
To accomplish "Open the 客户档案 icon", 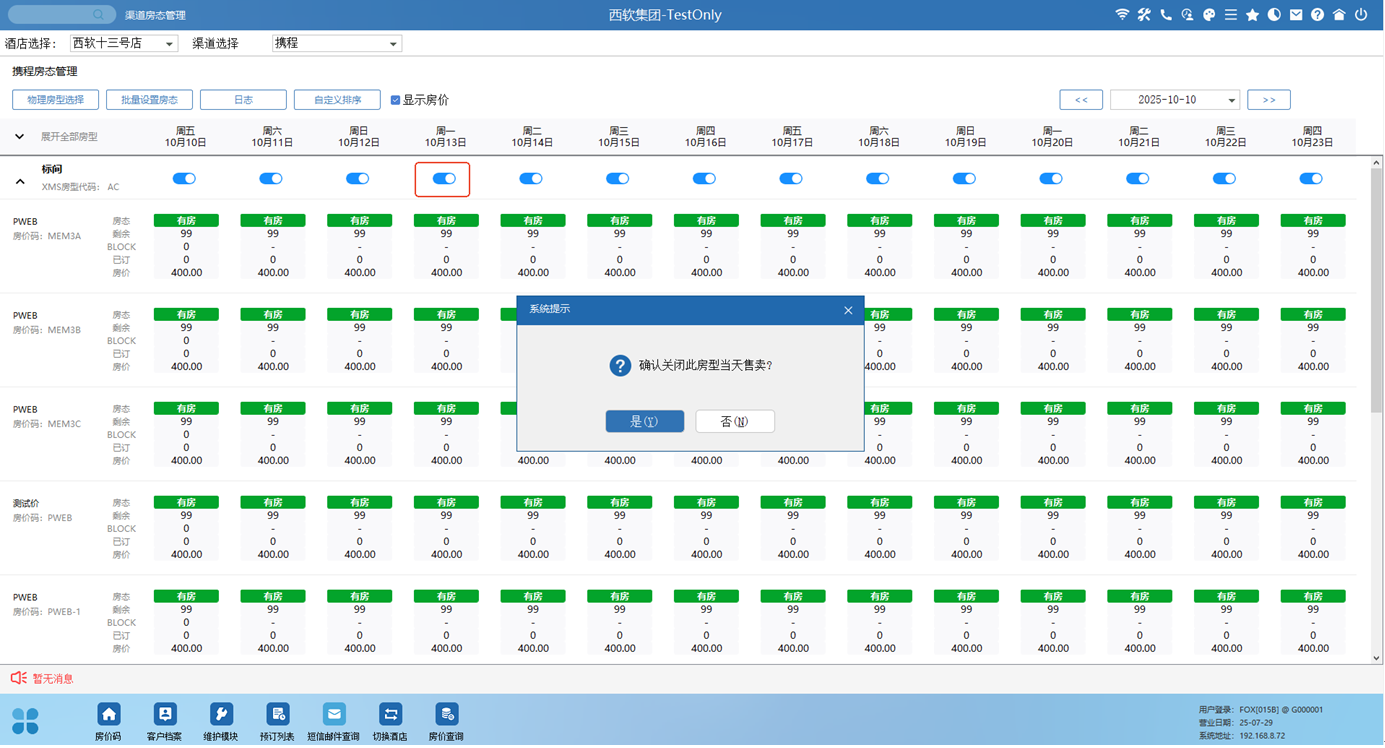I will tap(165, 714).
